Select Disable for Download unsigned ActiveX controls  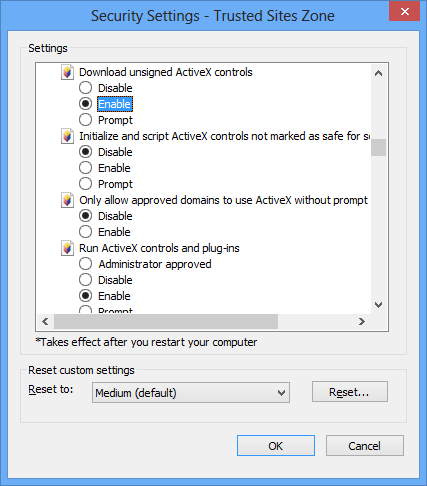pos(86,88)
